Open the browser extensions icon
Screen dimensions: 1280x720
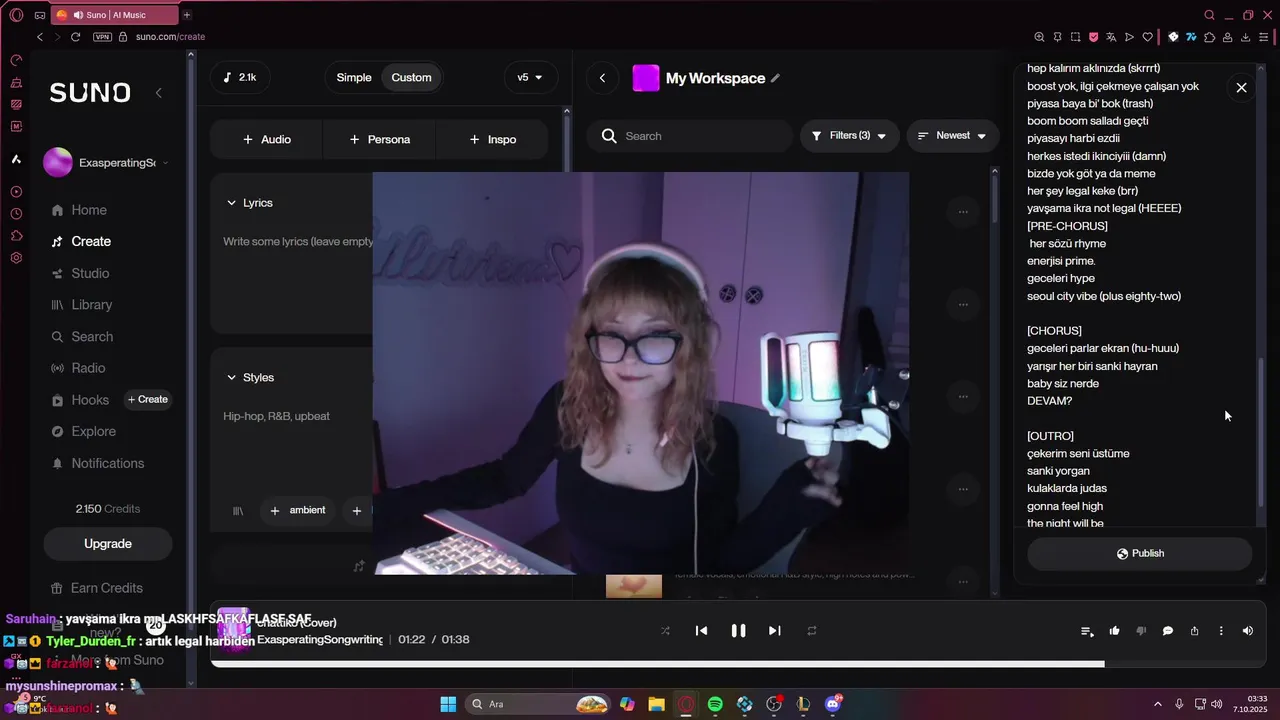1209,37
